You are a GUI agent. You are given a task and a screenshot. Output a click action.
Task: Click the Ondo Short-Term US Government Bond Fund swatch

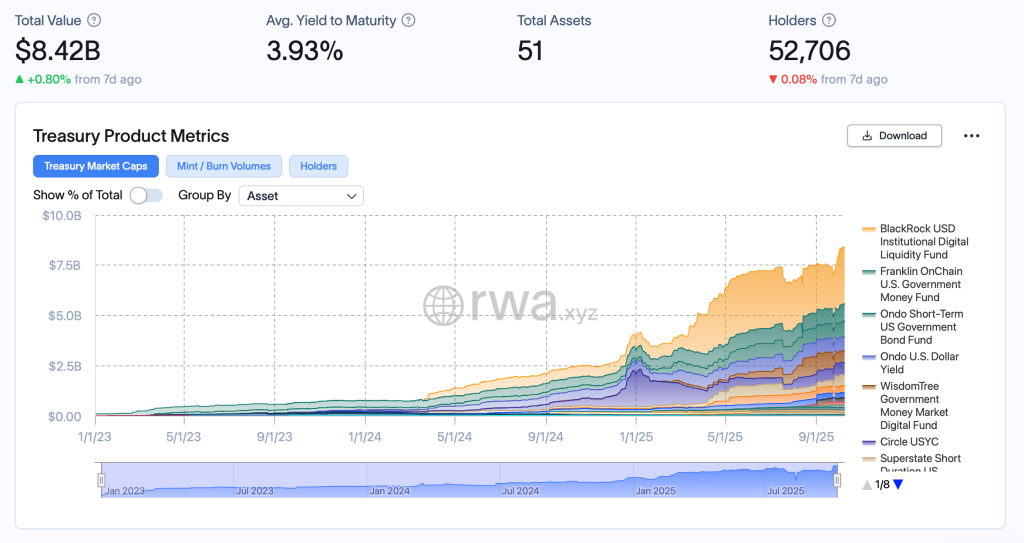pyautogui.click(x=869, y=314)
